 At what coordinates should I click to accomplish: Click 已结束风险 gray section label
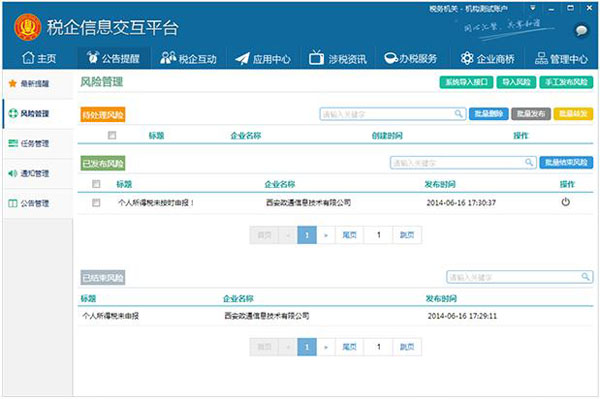click(x=103, y=277)
